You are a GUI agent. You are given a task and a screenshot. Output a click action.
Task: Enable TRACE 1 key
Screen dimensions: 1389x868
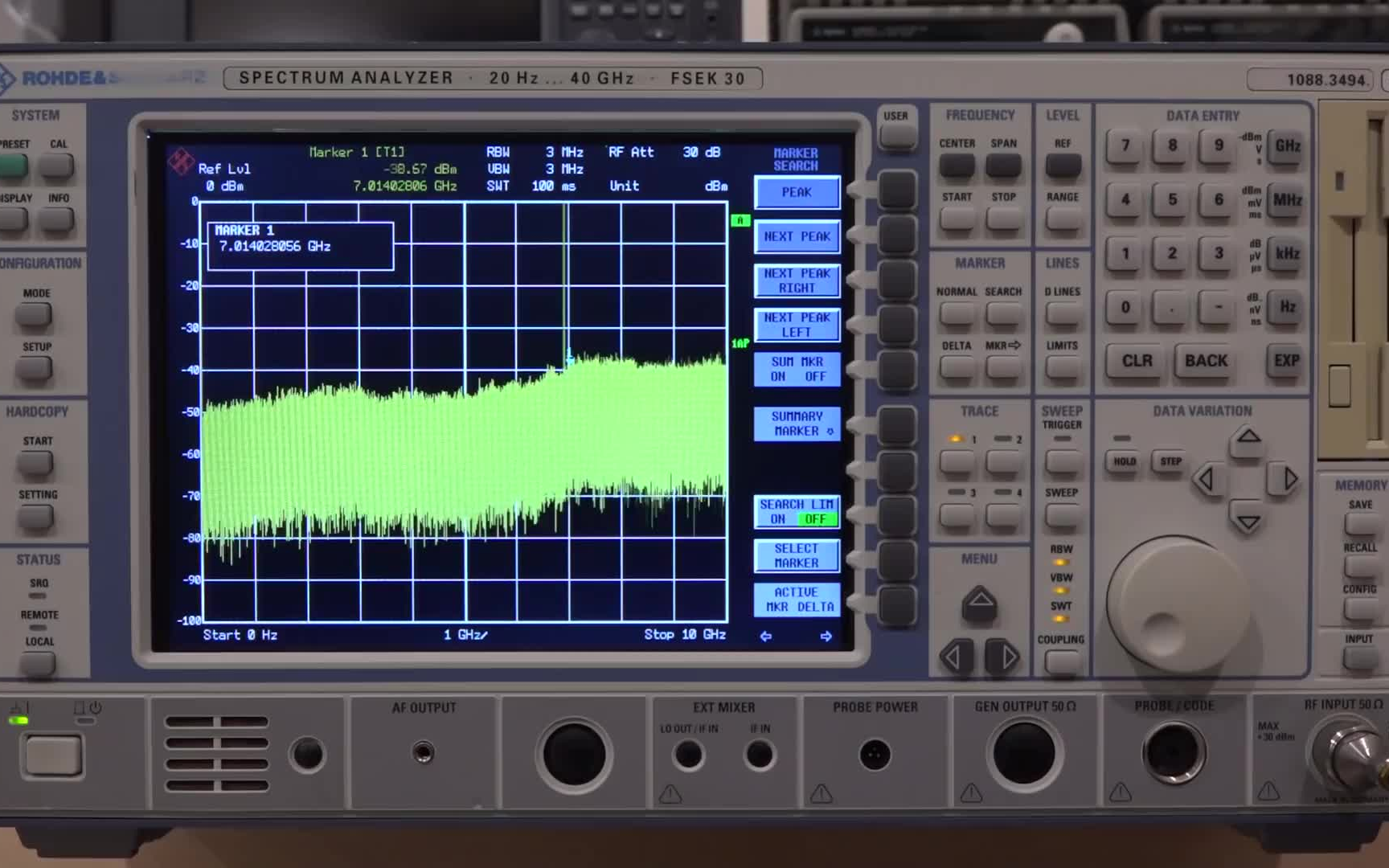point(957,462)
